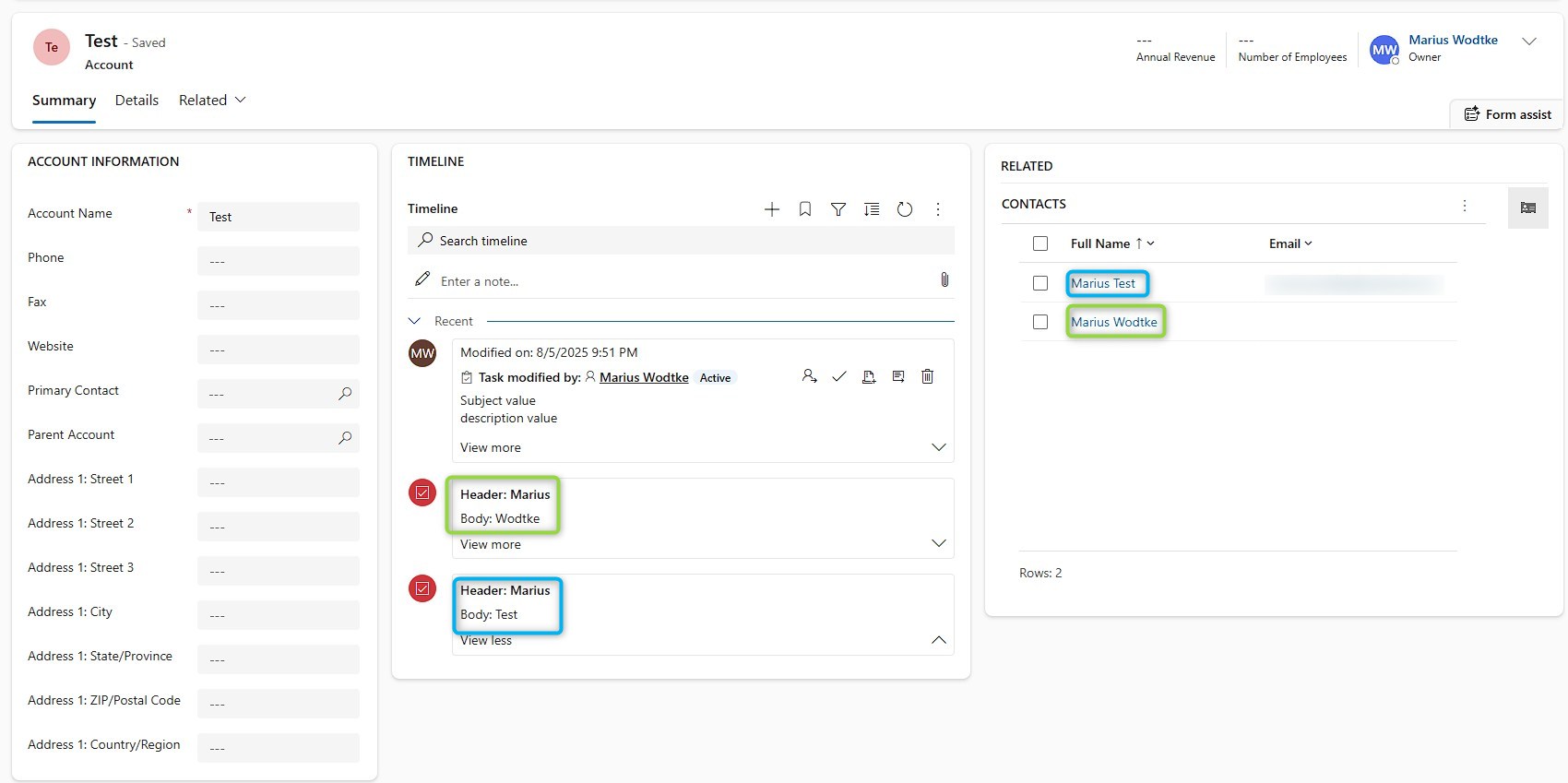Open the timeline filter funnel icon
This screenshot has width=1568, height=783.
click(838, 209)
